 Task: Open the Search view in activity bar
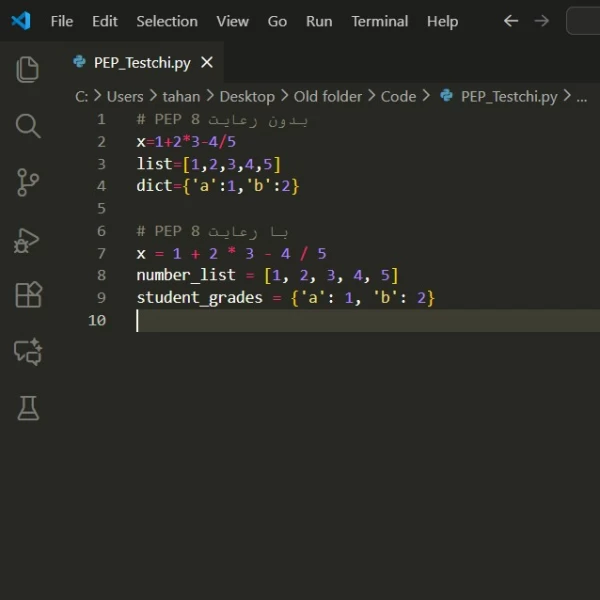click(x=28, y=126)
